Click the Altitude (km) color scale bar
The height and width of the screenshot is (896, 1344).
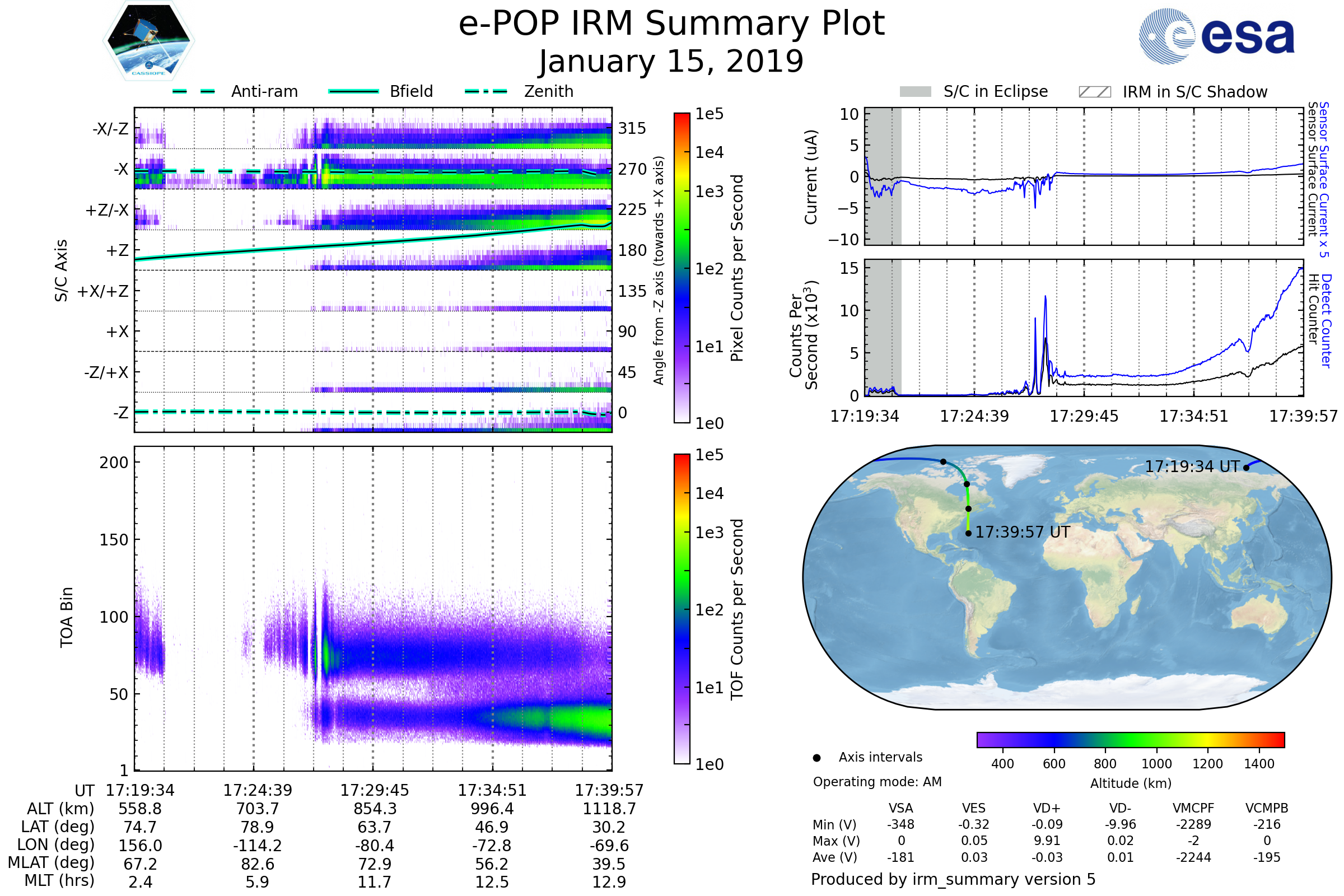[1130, 739]
